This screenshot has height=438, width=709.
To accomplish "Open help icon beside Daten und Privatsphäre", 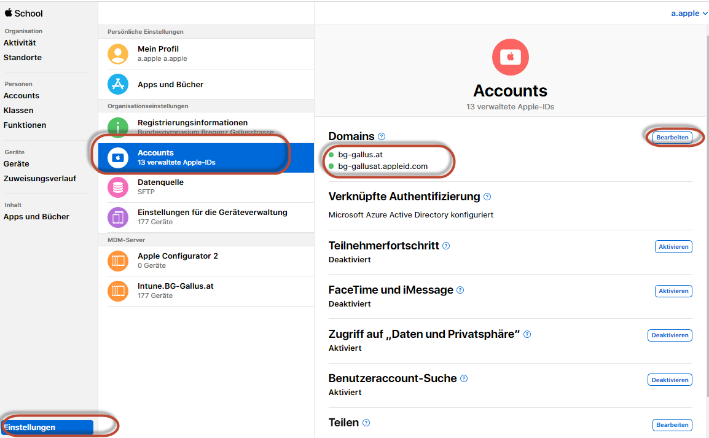I will pyautogui.click(x=527, y=334).
